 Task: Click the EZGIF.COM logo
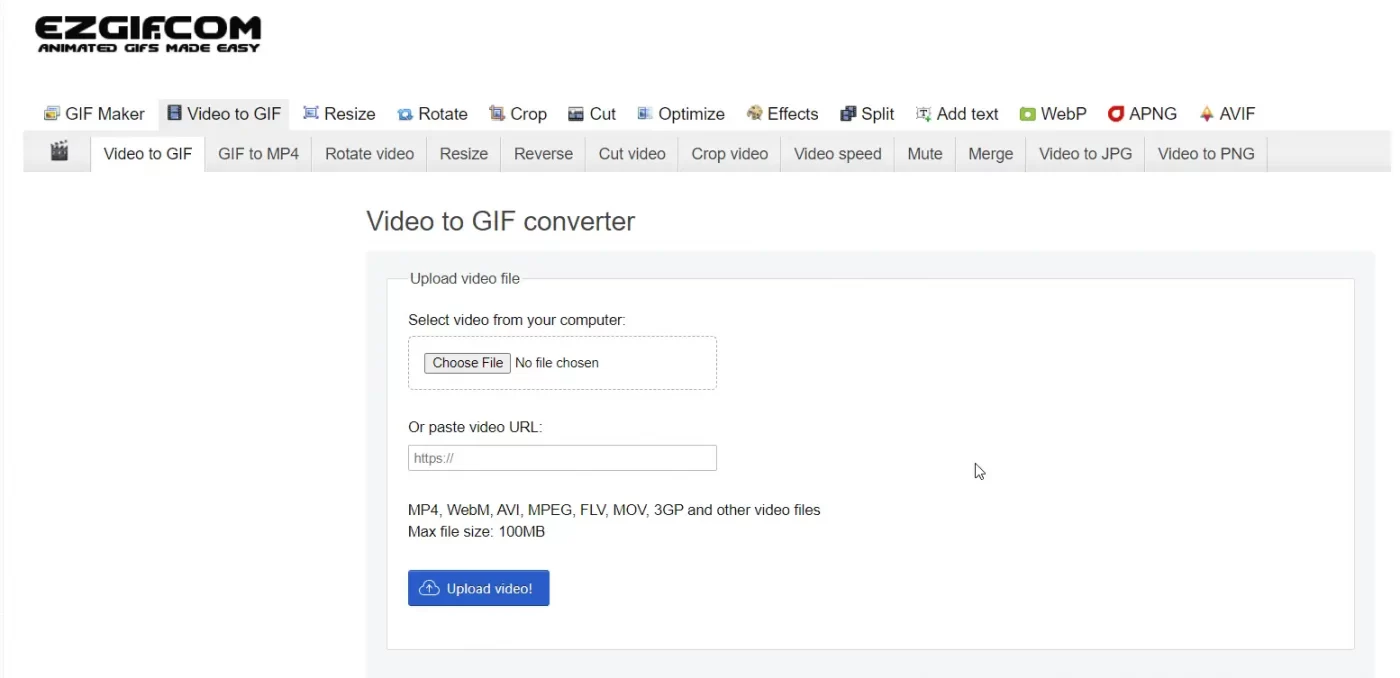(148, 34)
